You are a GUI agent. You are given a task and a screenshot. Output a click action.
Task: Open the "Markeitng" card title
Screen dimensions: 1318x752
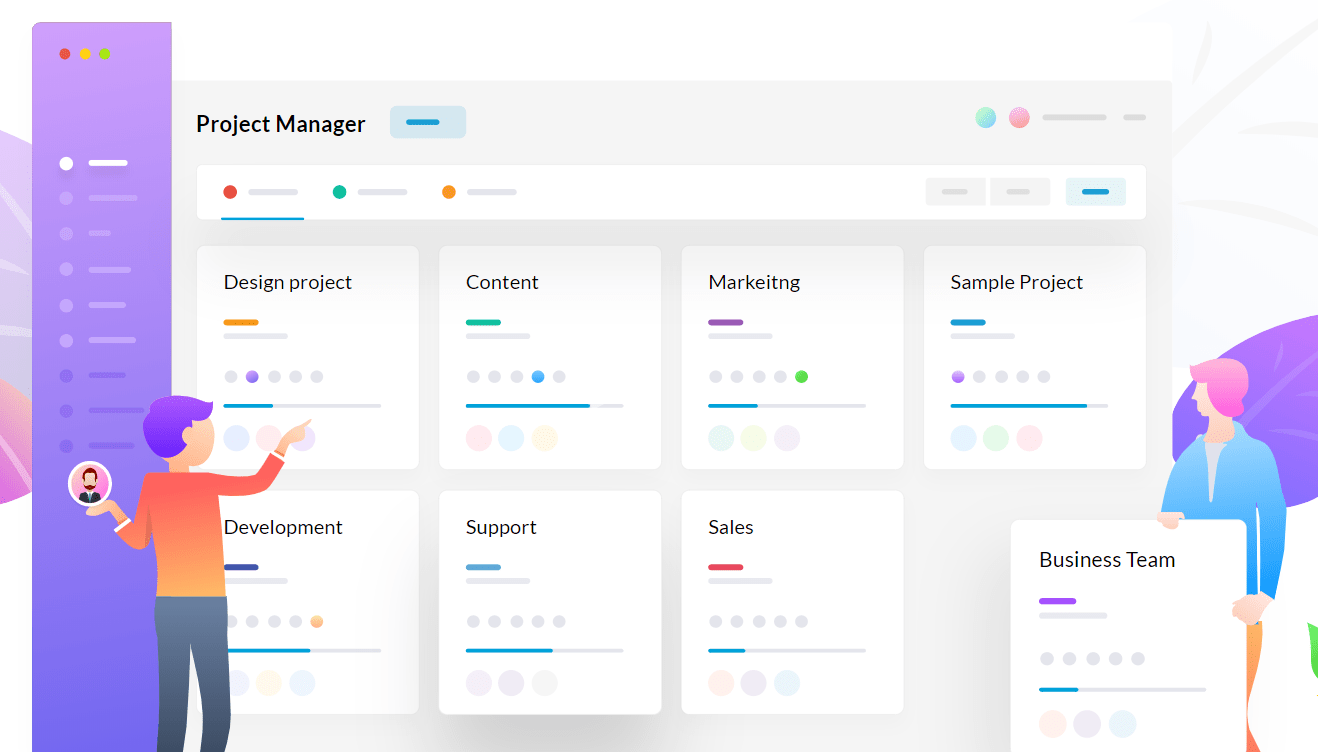coord(754,283)
